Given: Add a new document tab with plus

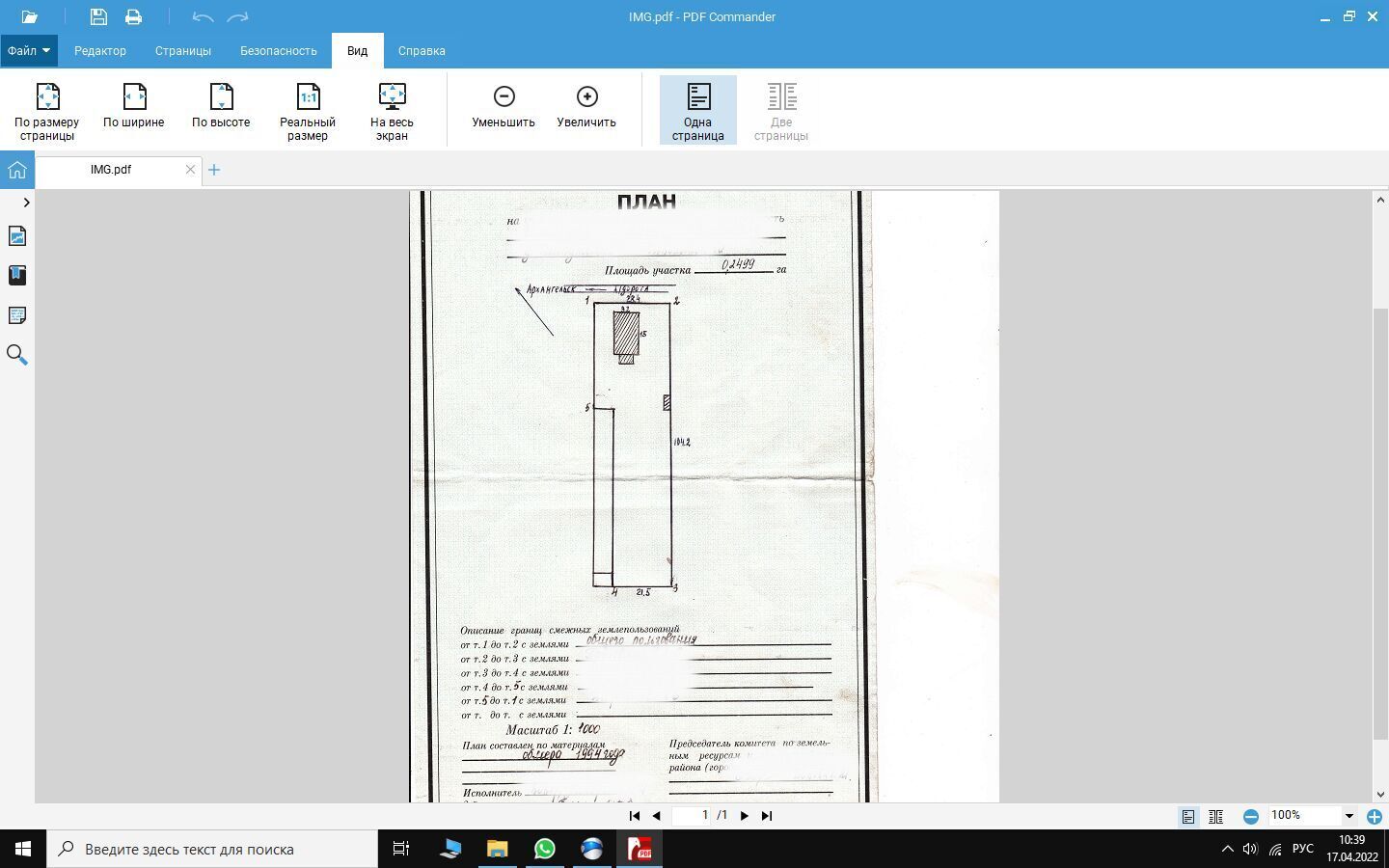Looking at the screenshot, I should (x=214, y=170).
